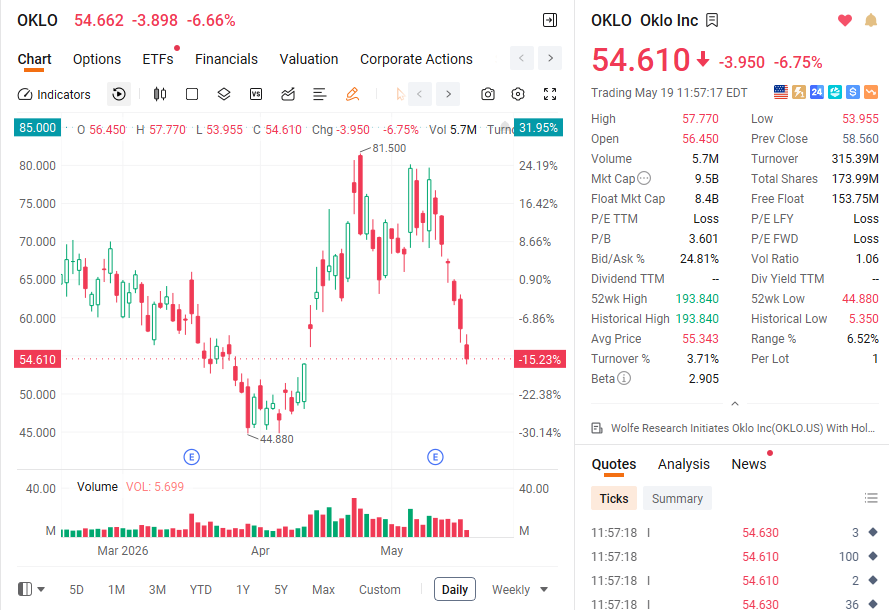Toggle the Summary view
The image size is (889, 610).
pos(678,498)
